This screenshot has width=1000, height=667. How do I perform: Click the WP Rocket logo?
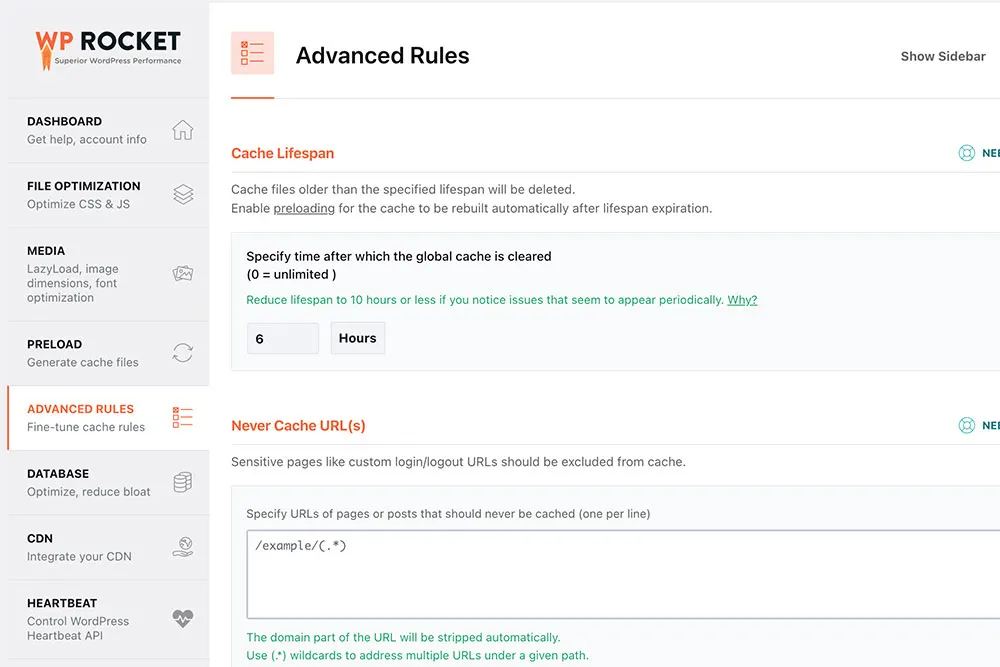(x=105, y=45)
